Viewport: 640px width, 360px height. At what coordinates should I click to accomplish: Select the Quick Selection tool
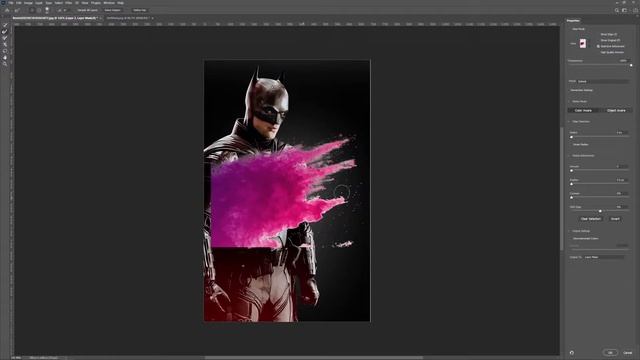coord(5,25)
